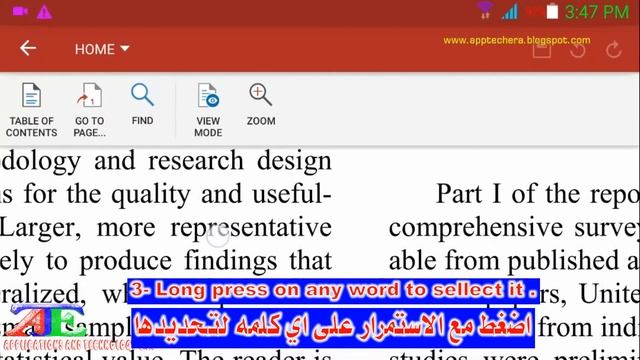The image size is (640, 360).
Task: Tap the save icon in the header
Action: click(542, 50)
